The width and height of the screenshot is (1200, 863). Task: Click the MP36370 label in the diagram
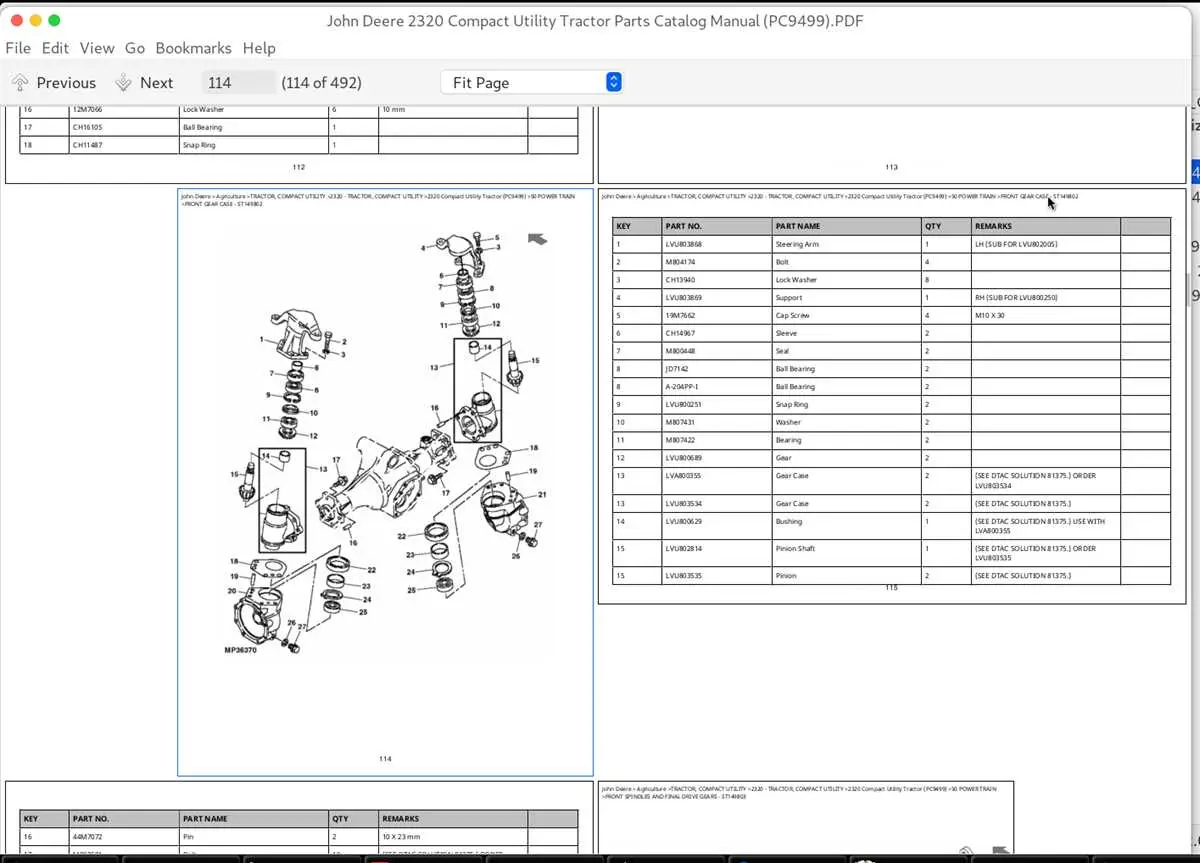pos(240,650)
